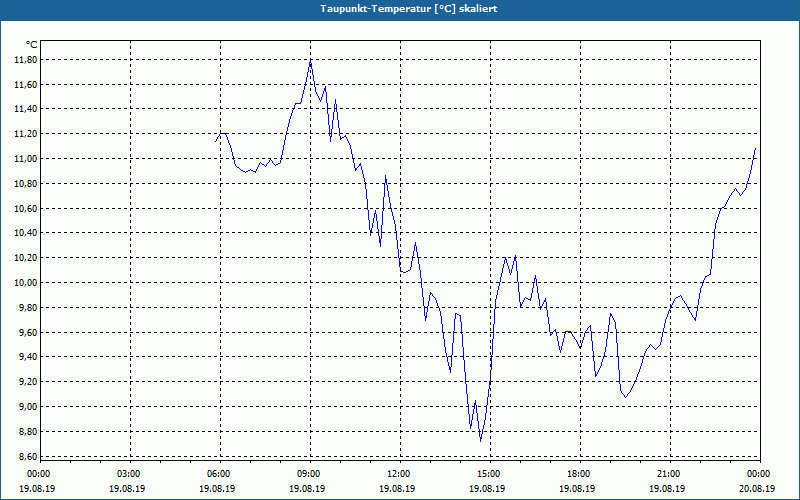Click the 20.08.19 date label
800x500 pixels.
click(x=757, y=488)
